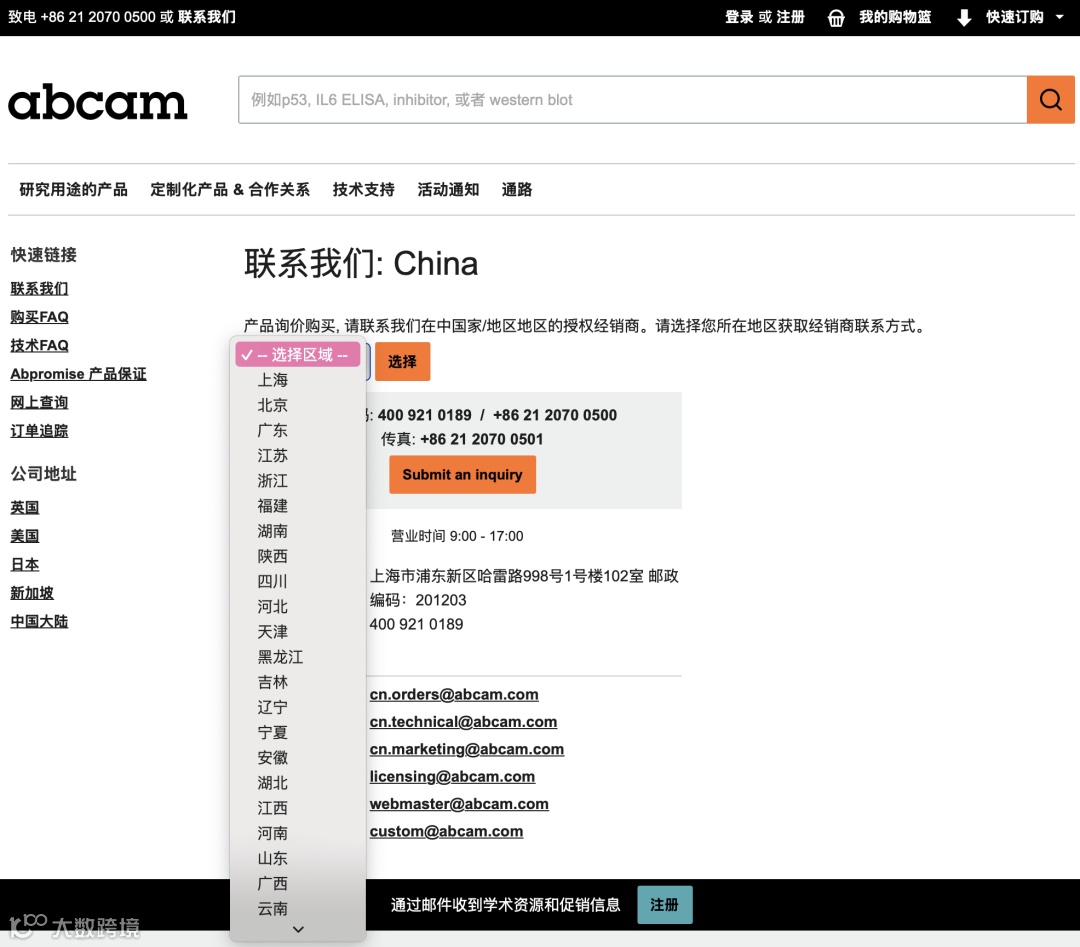Click 联系我们 in top black bar
The height and width of the screenshot is (947, 1080).
pos(207,17)
